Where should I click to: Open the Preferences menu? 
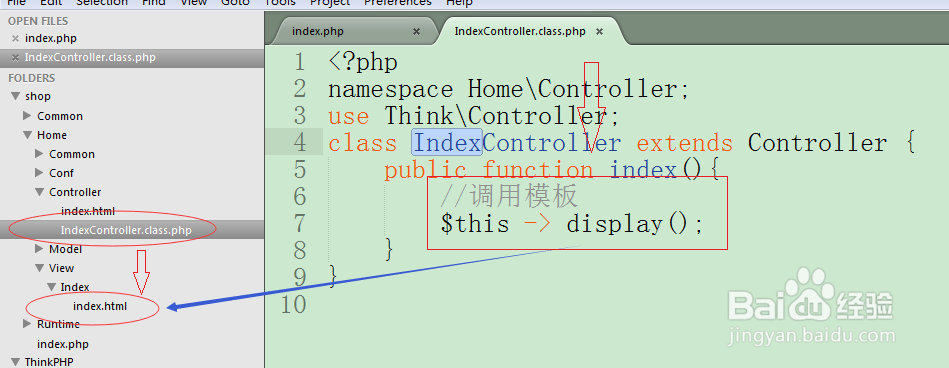click(398, 2)
